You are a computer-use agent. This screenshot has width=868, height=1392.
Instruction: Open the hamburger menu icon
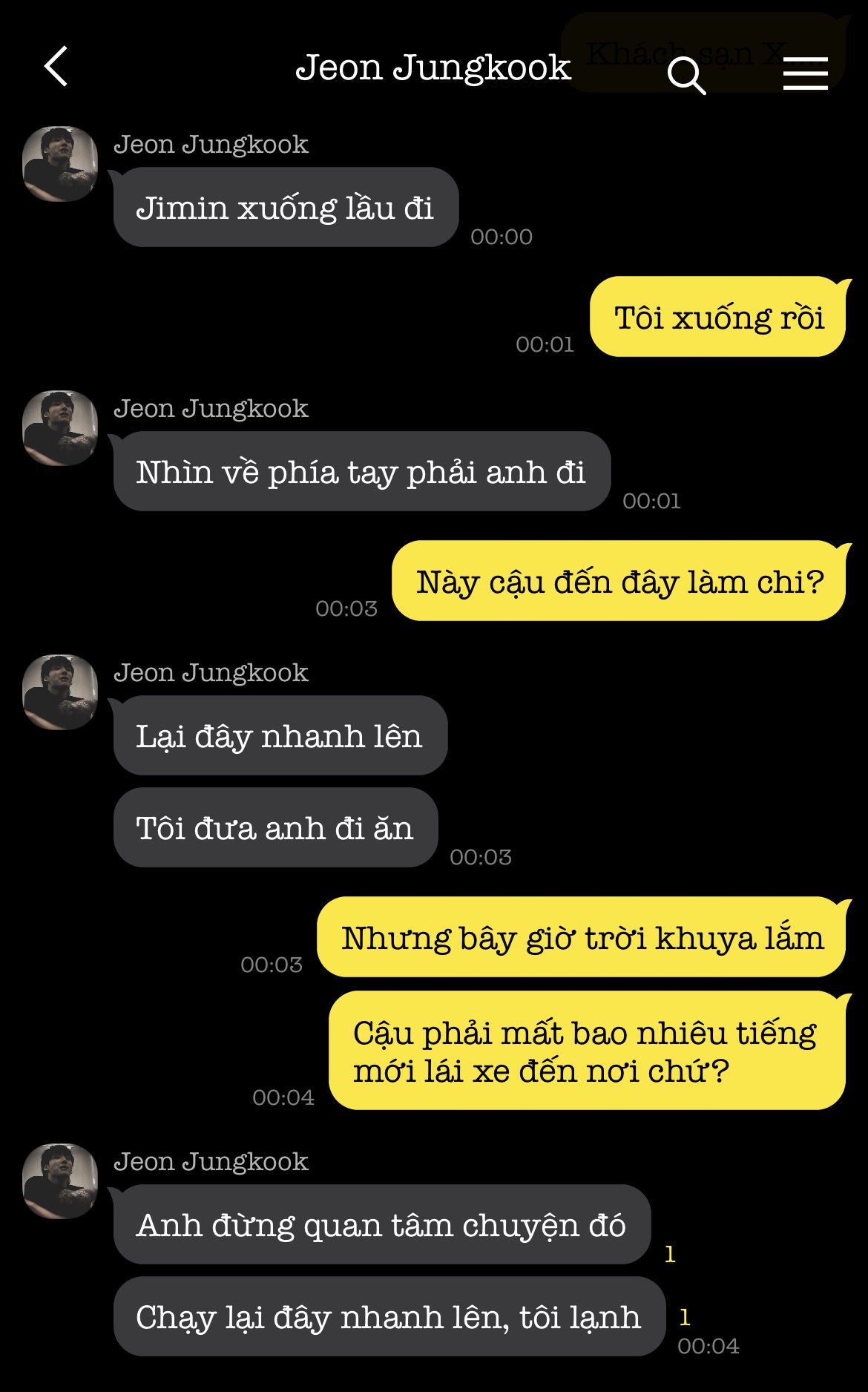click(x=805, y=73)
